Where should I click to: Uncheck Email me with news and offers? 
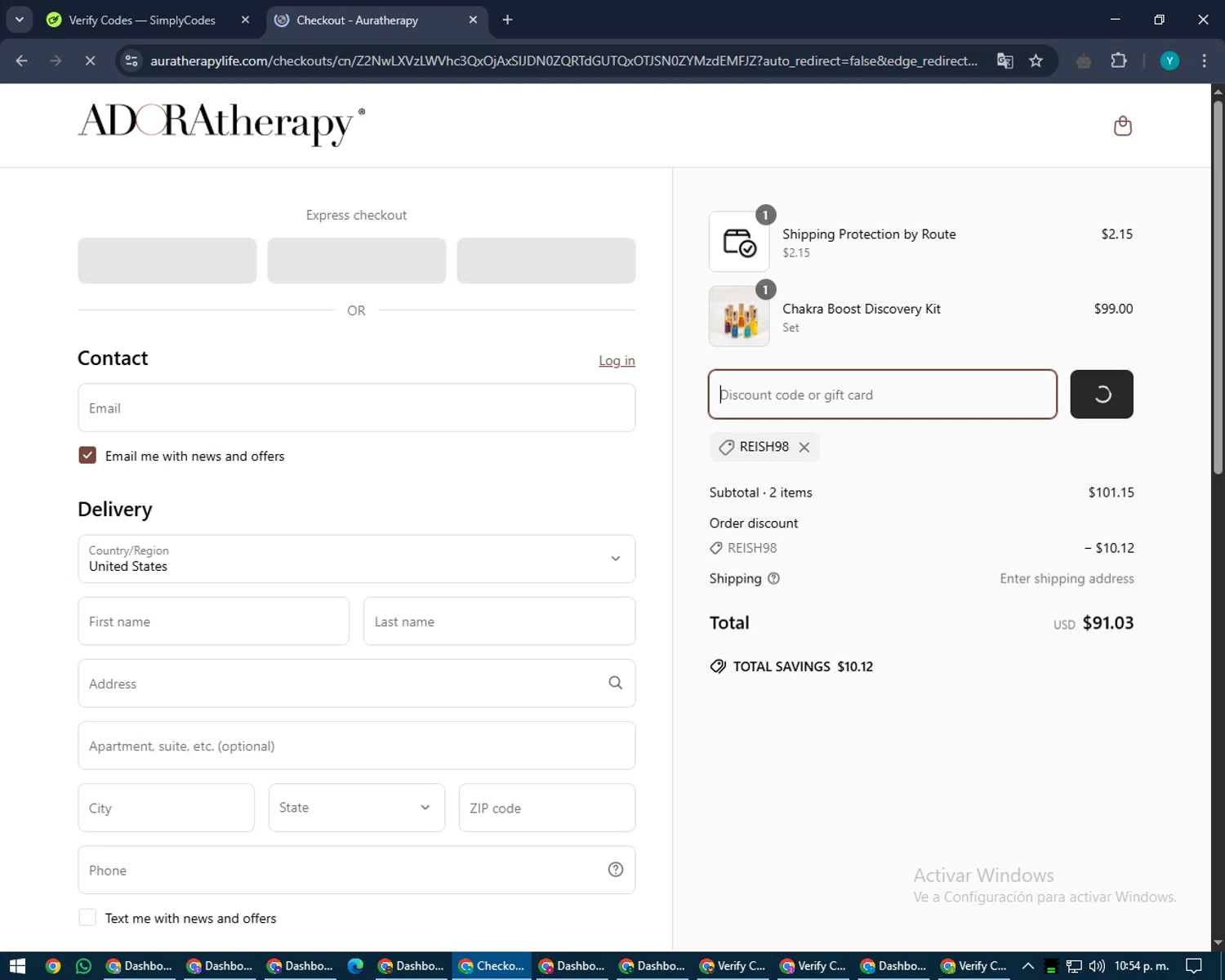pos(87,456)
